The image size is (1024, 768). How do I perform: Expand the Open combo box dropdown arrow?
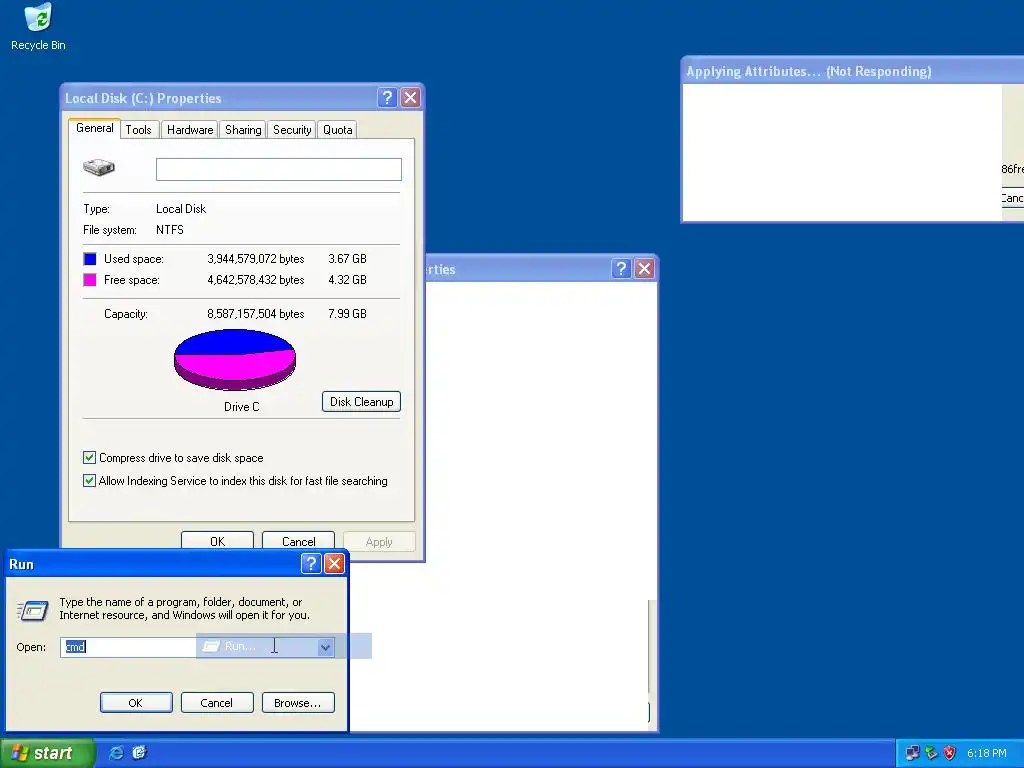[x=325, y=647]
